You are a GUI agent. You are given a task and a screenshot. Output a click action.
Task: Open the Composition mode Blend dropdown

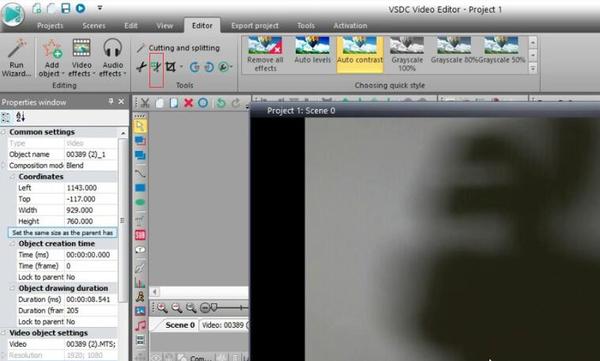(91, 165)
